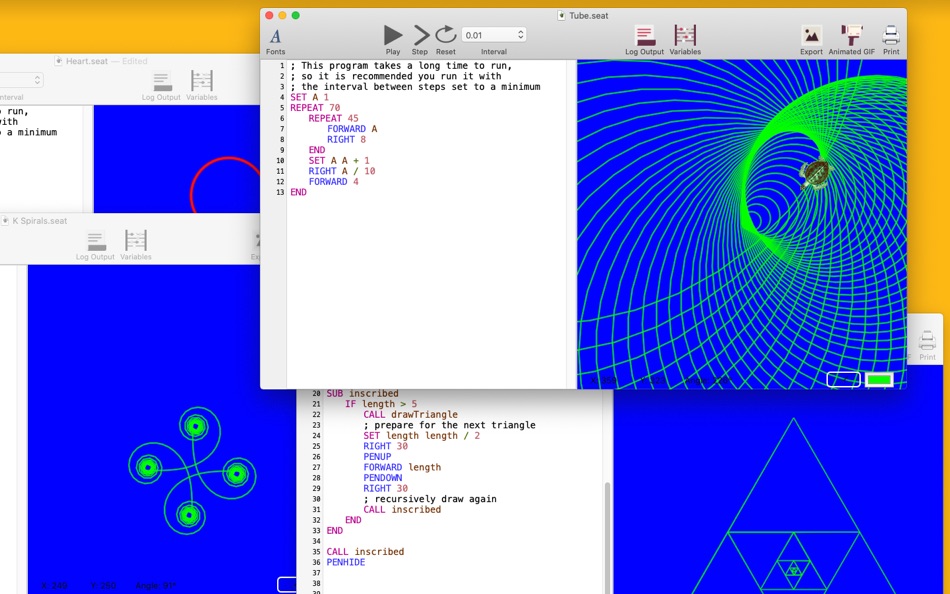Click the END on line 9
Image resolution: width=950 pixels, height=594 pixels.
[x=317, y=150]
